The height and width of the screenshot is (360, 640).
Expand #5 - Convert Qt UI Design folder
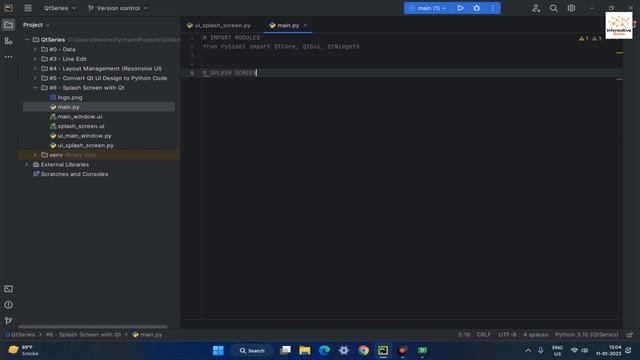point(35,78)
